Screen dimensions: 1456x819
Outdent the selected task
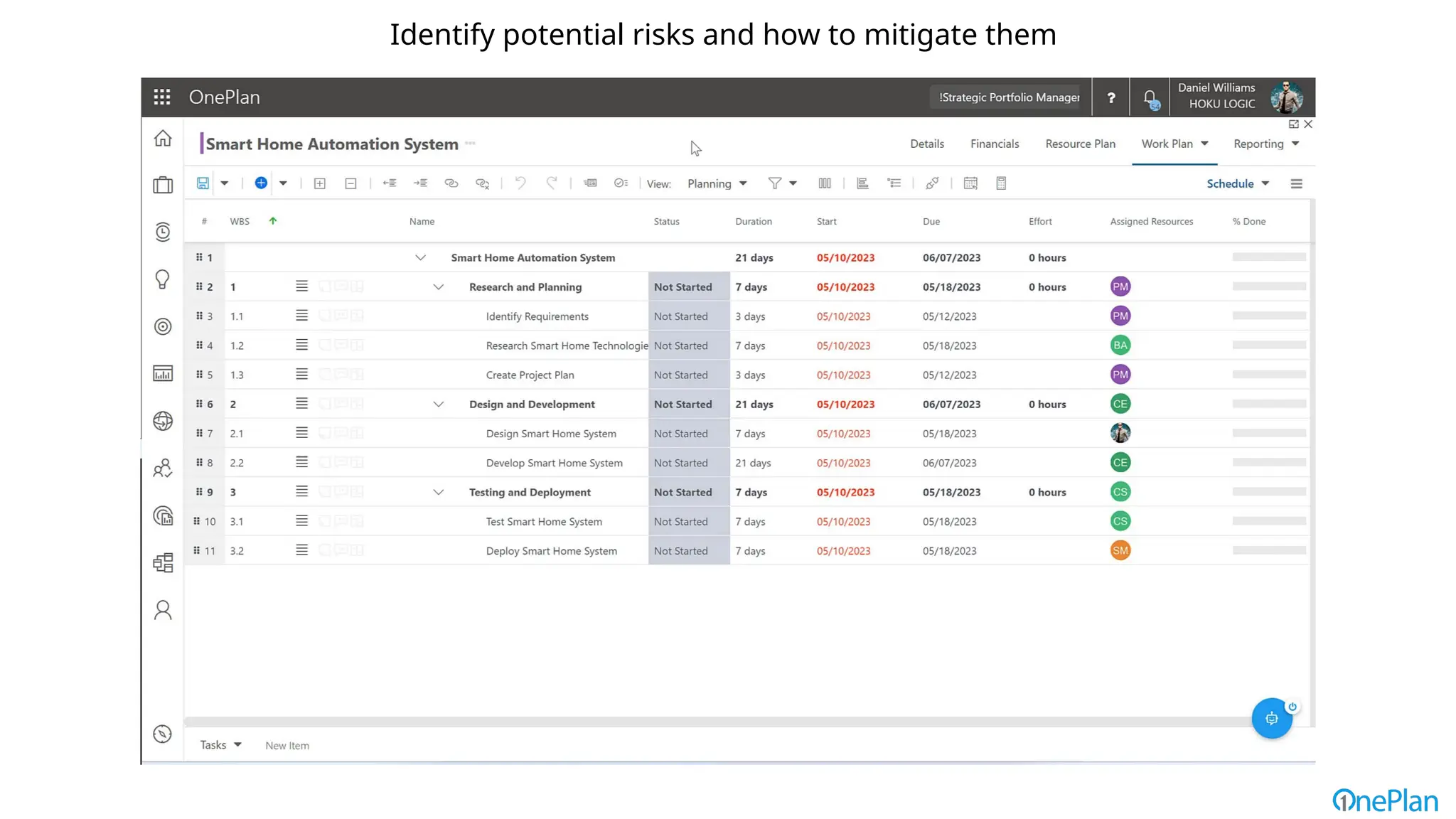(390, 183)
